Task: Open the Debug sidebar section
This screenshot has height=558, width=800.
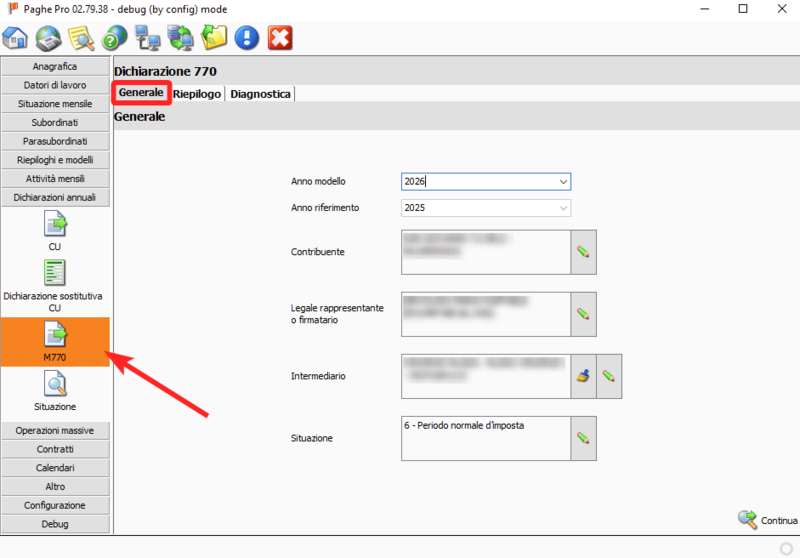Action: tap(55, 524)
